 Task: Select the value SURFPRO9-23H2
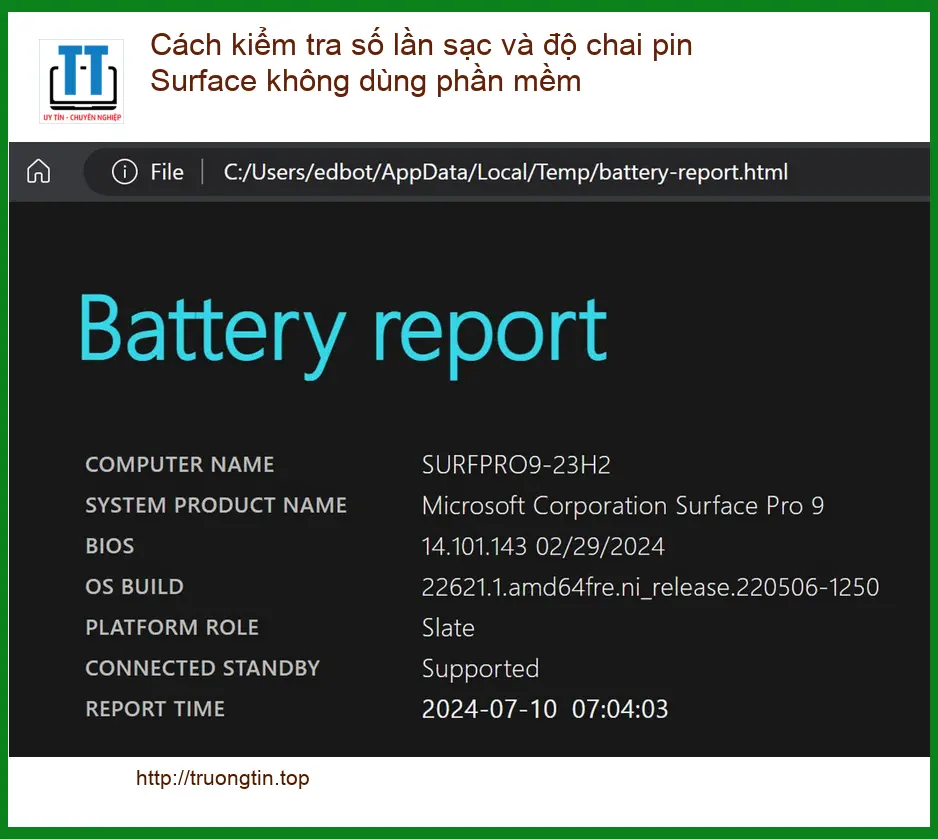(x=516, y=465)
